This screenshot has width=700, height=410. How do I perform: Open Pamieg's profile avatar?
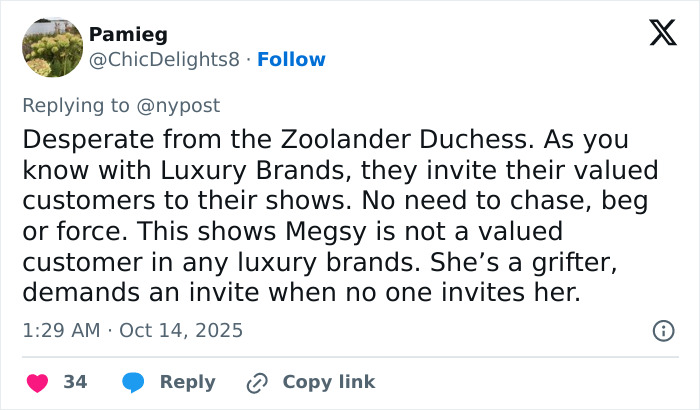tap(51, 47)
